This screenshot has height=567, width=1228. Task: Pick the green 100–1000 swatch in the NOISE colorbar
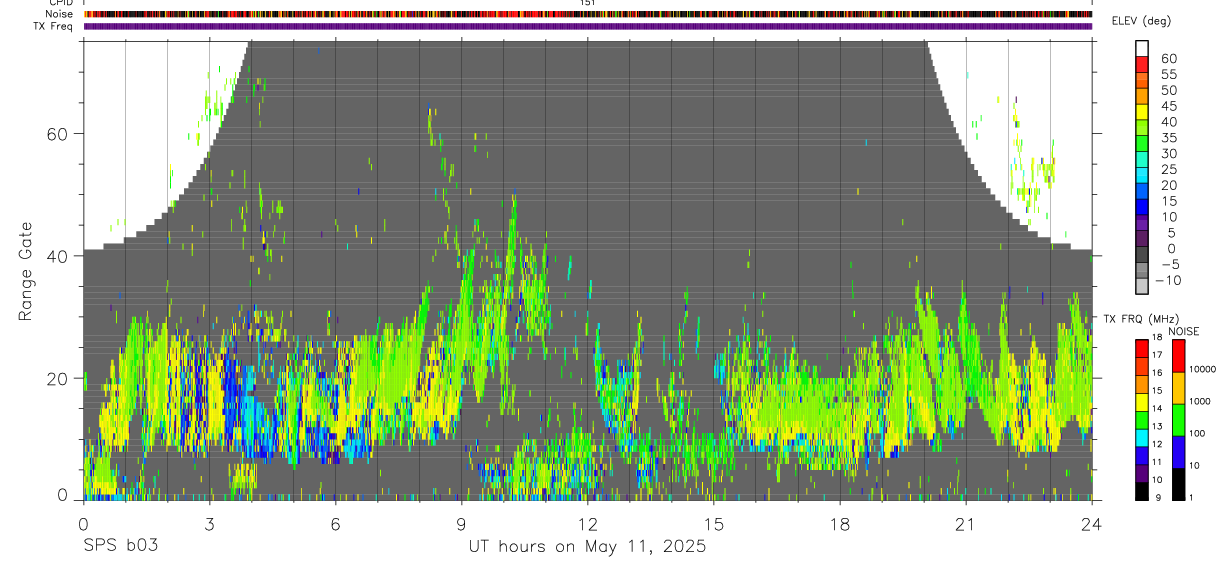pos(1178,419)
